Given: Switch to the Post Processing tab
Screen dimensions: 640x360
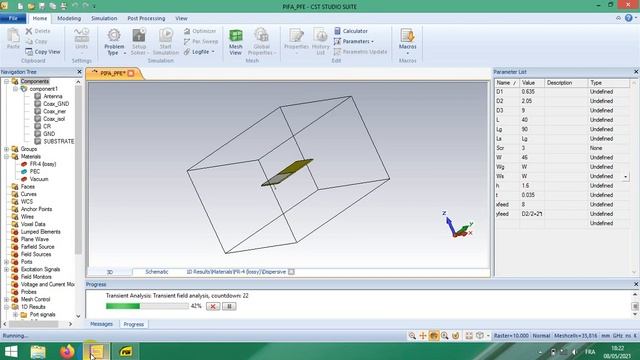Looking at the screenshot, I should point(146,18).
